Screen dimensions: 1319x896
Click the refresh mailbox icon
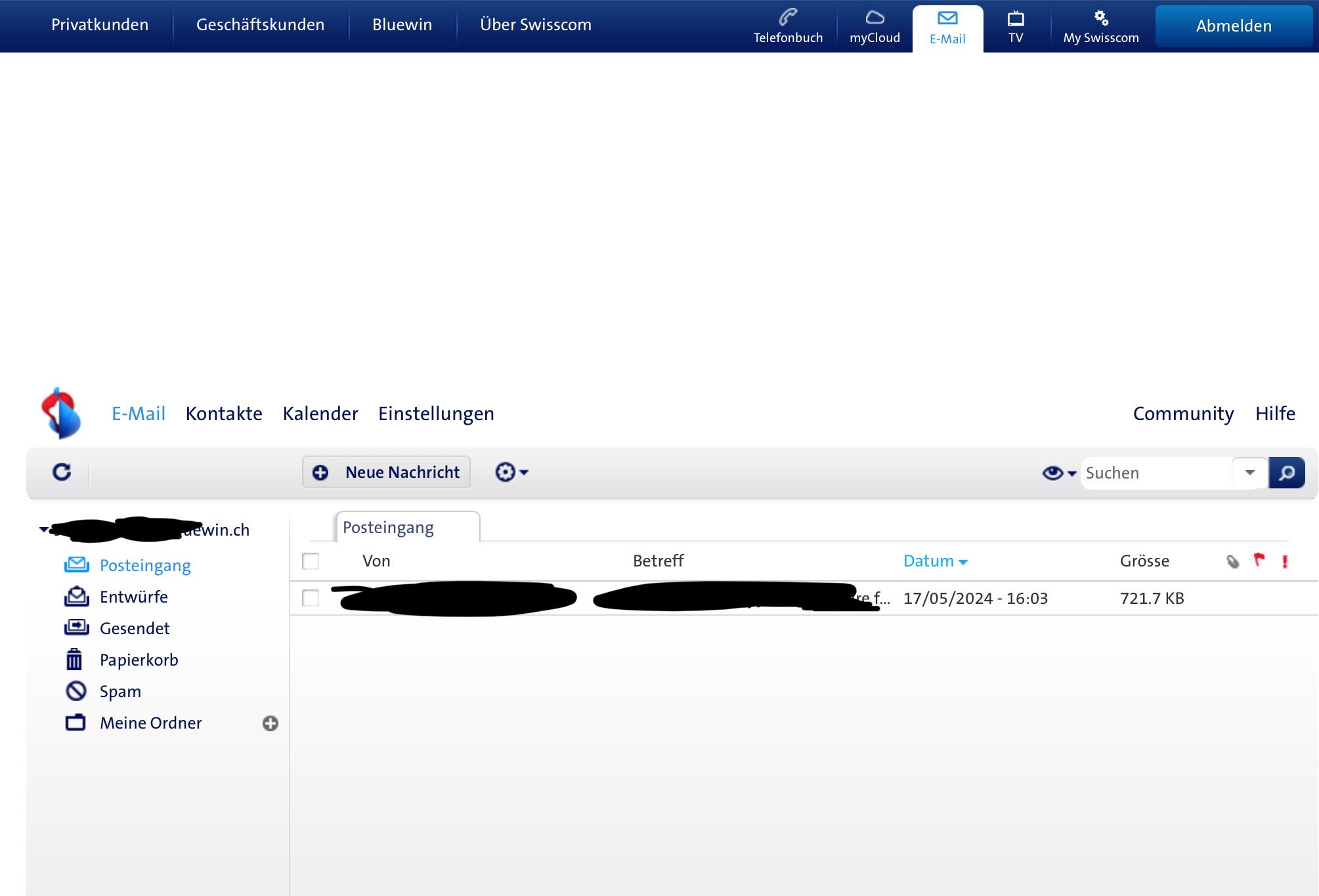coord(62,472)
